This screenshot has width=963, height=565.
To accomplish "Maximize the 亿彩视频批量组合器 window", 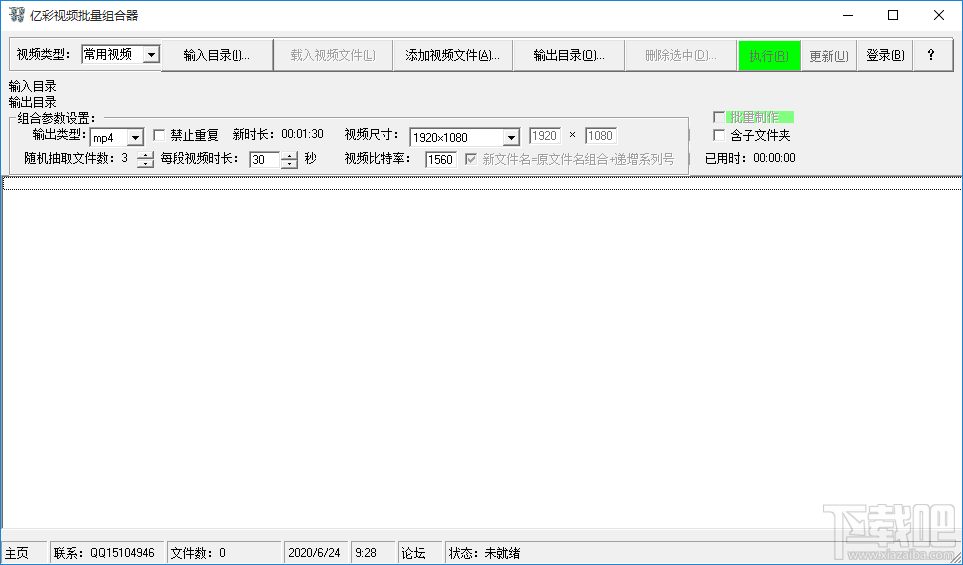I will [x=893, y=15].
